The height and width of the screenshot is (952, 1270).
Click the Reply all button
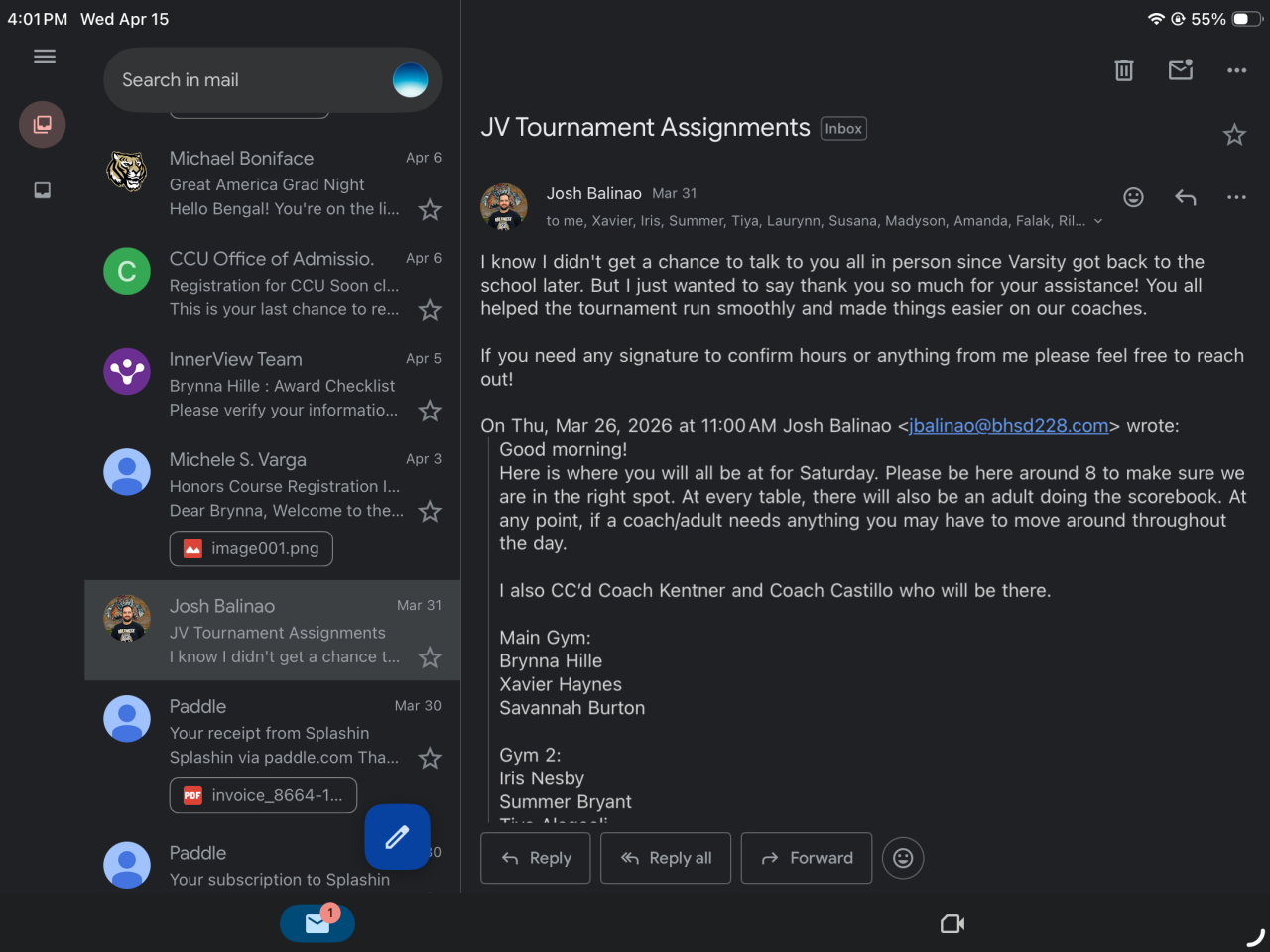click(x=666, y=858)
